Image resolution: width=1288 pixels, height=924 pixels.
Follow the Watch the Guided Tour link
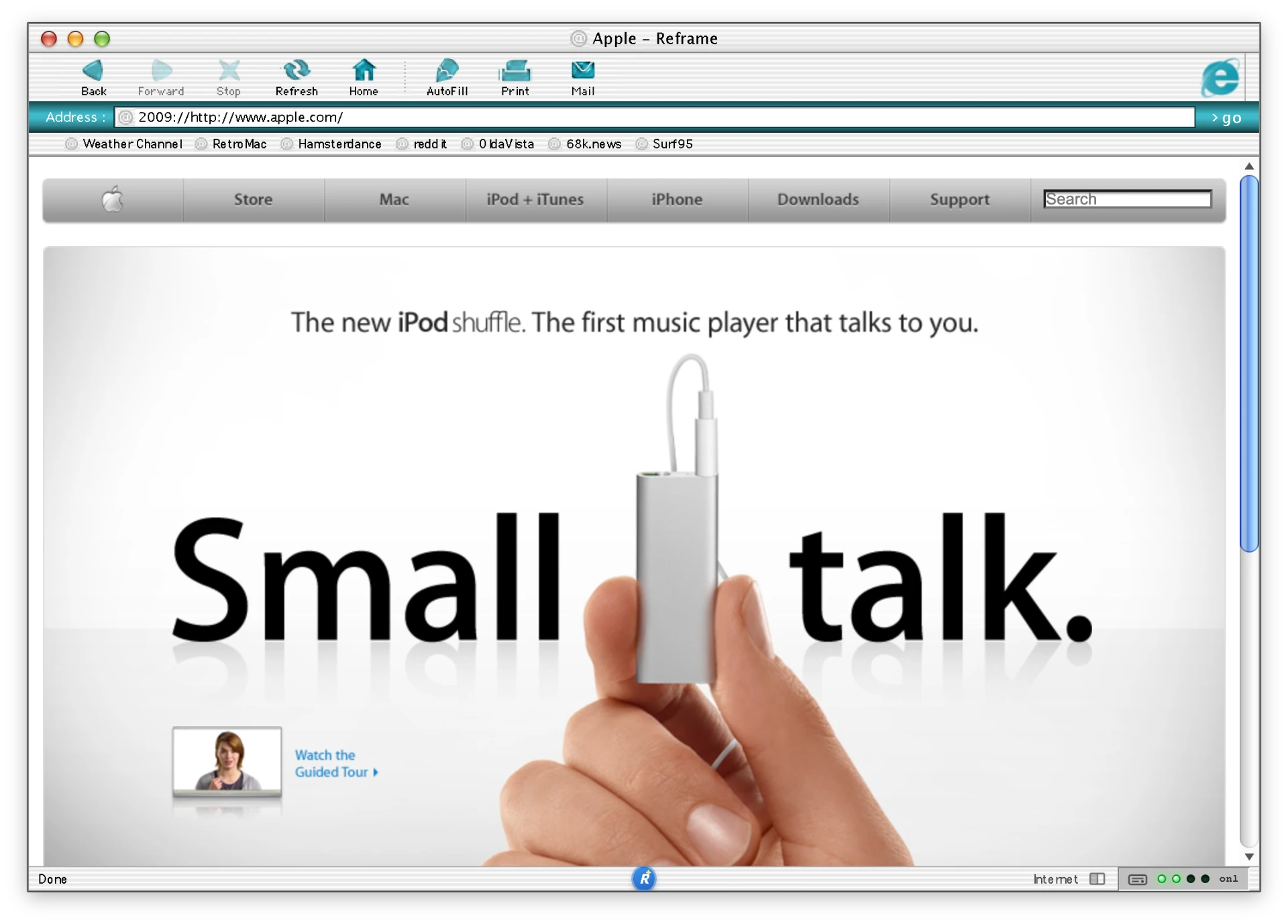click(x=336, y=764)
